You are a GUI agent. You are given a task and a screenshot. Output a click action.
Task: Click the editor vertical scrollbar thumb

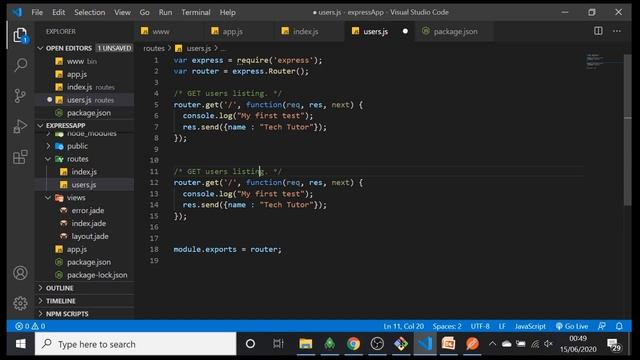pyautogui.click(x=628, y=131)
